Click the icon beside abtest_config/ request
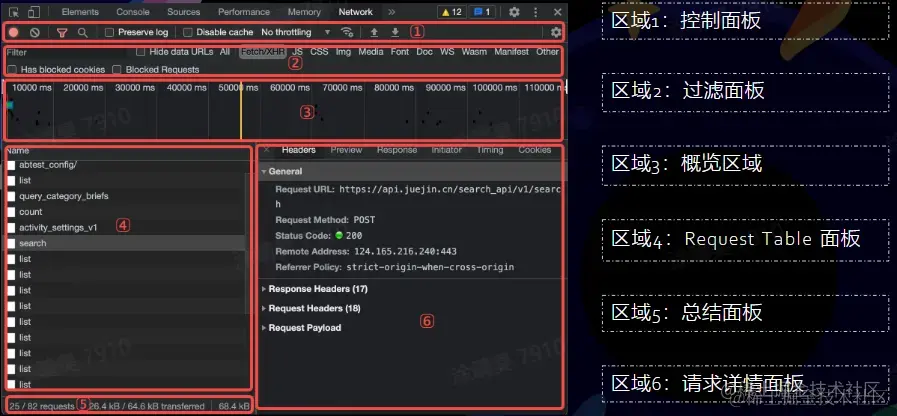 tap(11, 165)
